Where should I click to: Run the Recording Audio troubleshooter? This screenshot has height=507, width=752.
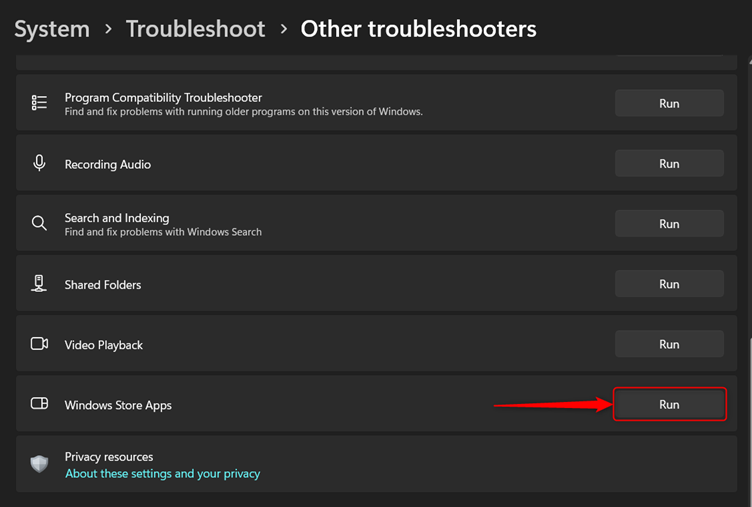669,164
